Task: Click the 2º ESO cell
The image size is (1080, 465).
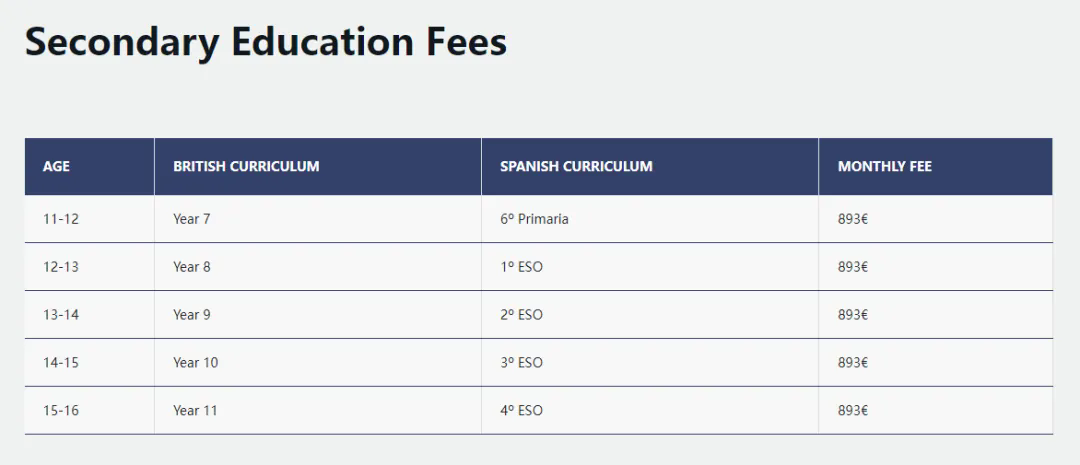Action: click(650, 315)
